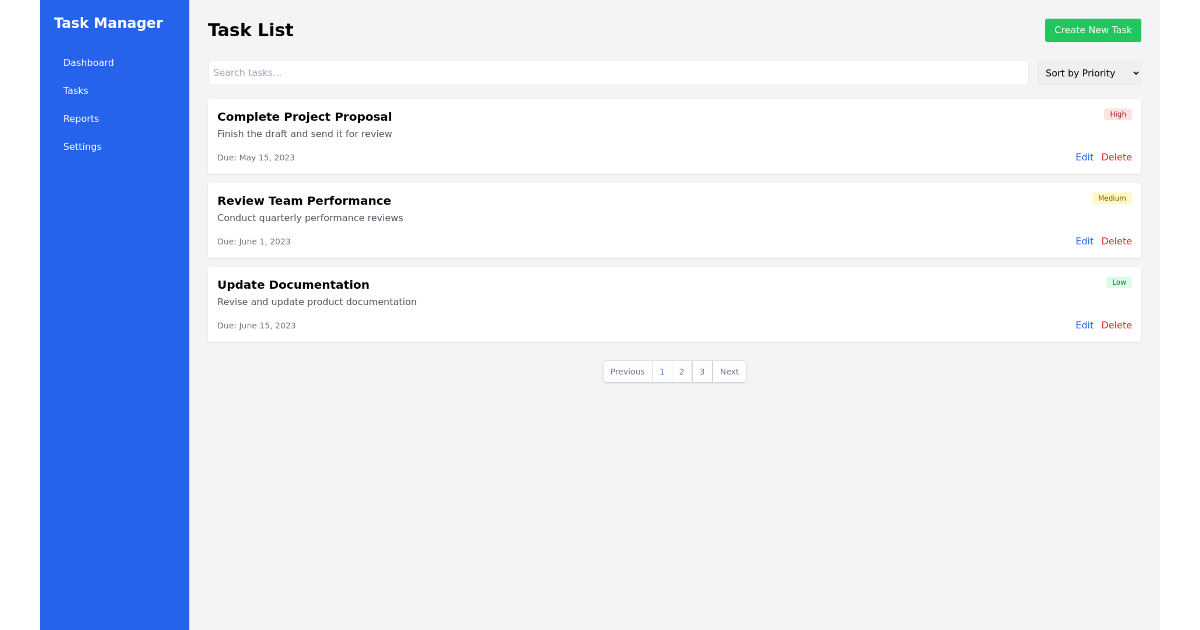This screenshot has width=1200, height=630.
Task: Go to Tasks in sidebar
Action: (76, 91)
